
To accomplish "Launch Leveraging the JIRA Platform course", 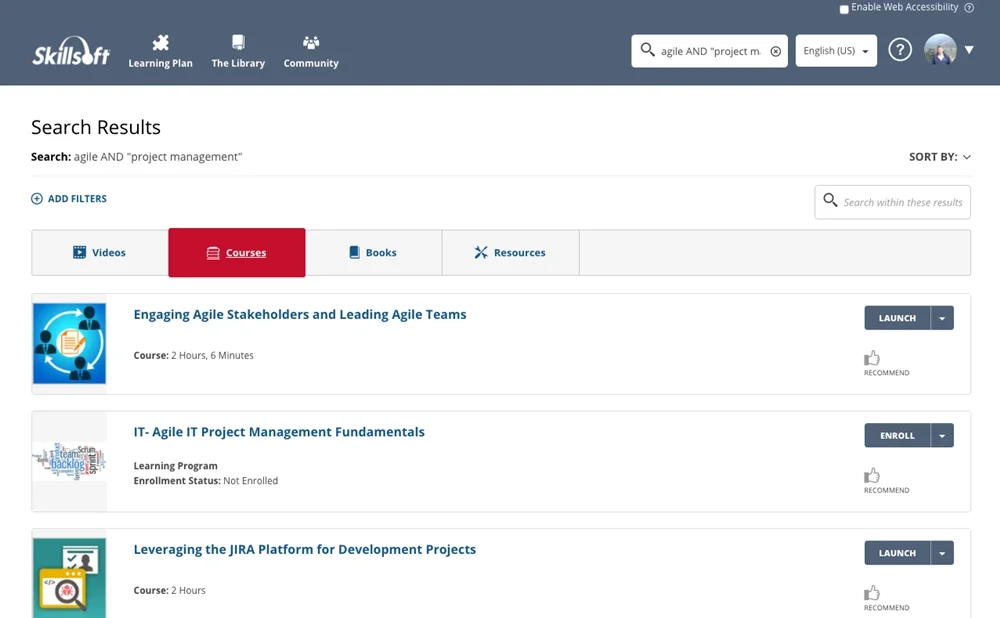I will coord(897,553).
